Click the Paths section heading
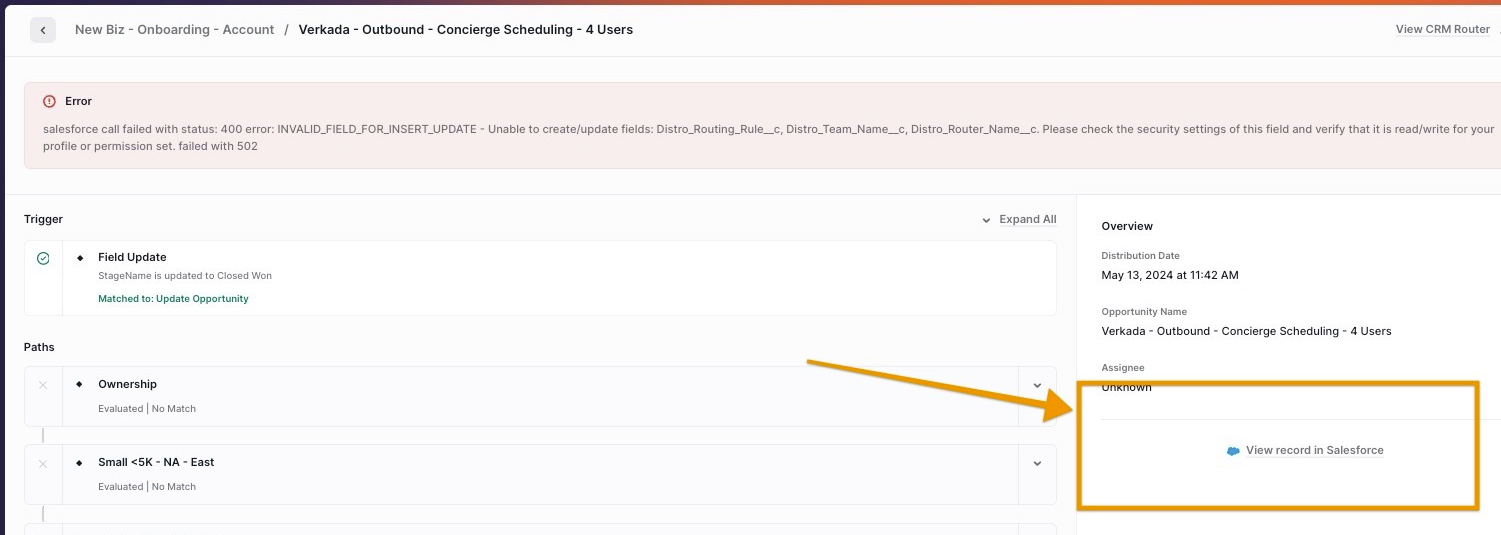The height and width of the screenshot is (535, 1501). [x=39, y=347]
